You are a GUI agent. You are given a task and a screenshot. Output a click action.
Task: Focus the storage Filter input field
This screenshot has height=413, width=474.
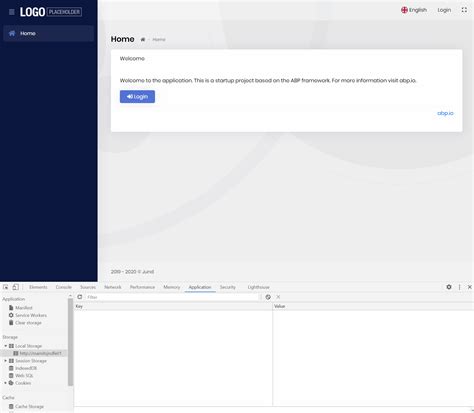tap(172, 297)
